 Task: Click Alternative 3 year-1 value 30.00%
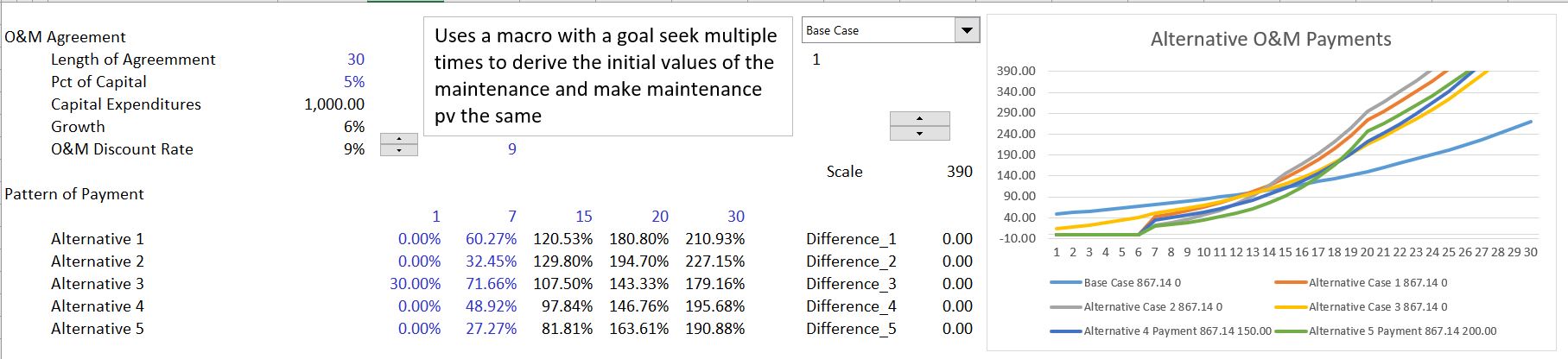[416, 284]
